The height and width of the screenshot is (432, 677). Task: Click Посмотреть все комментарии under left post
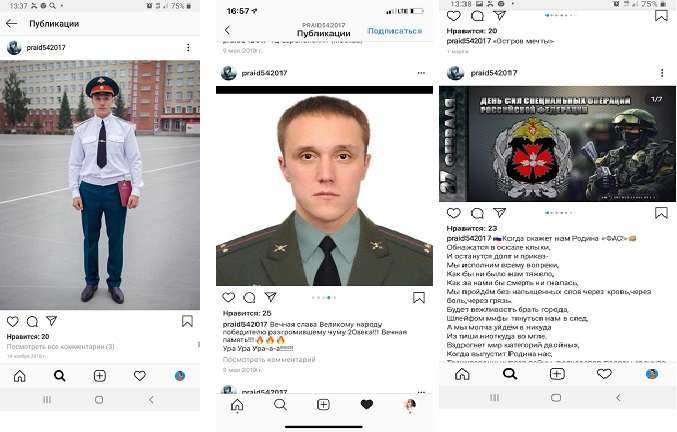tap(60, 347)
